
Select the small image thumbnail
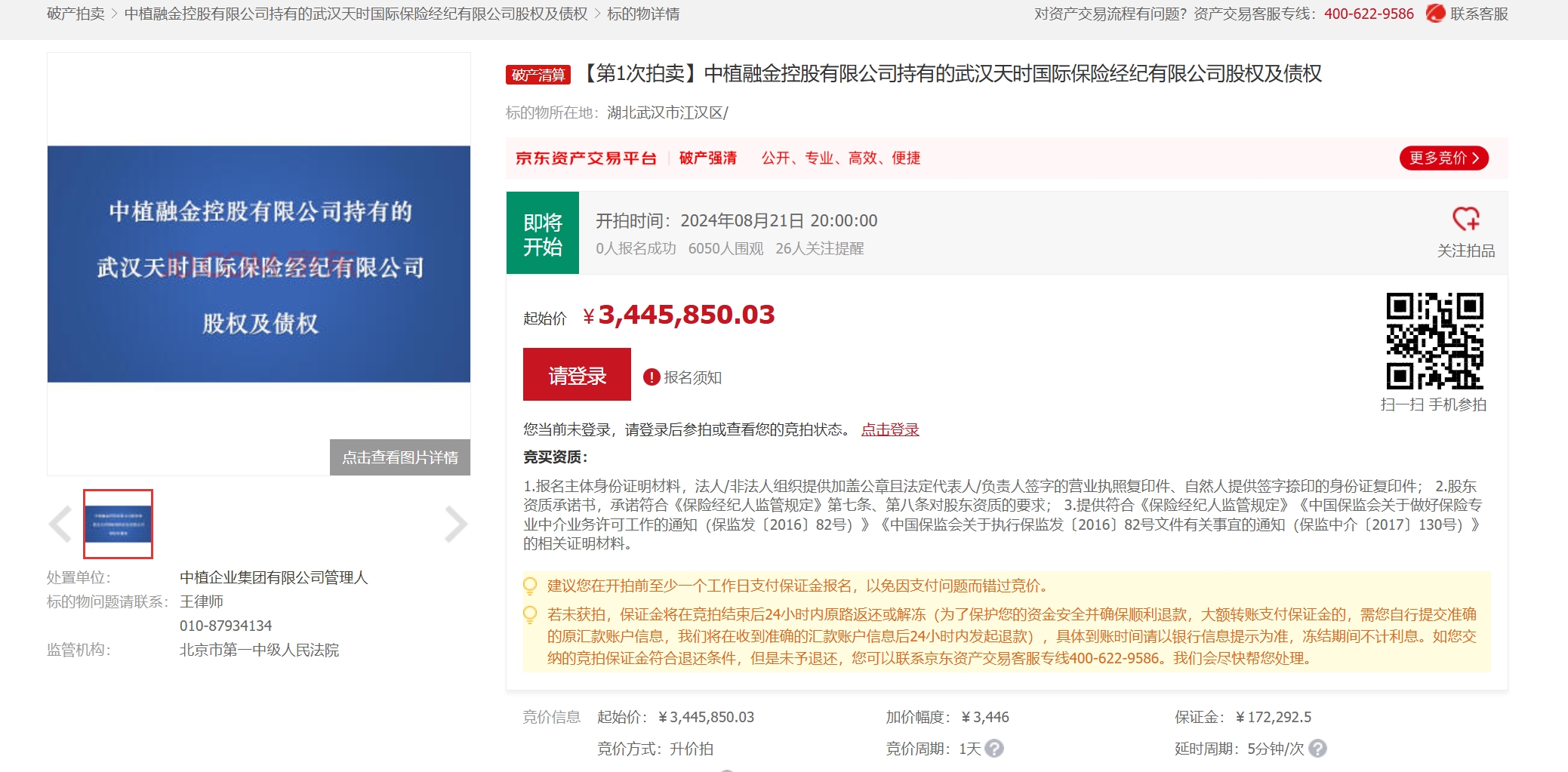[x=119, y=524]
